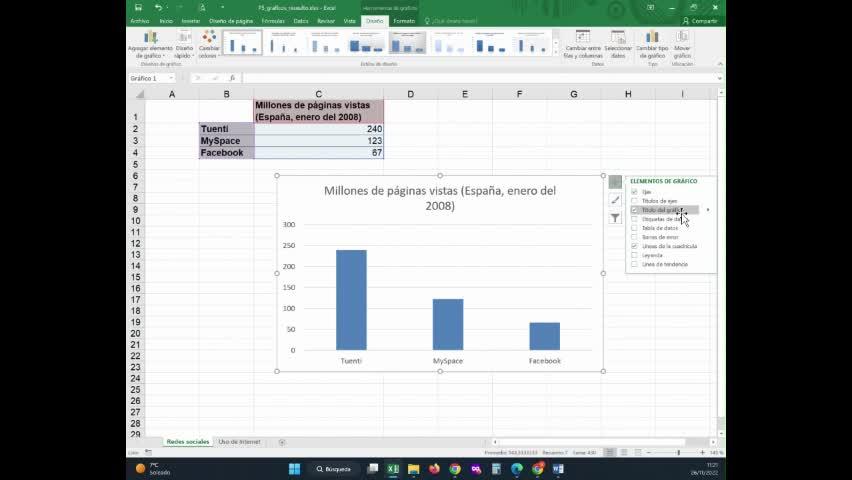This screenshot has height=480, width=852.
Task: Open the chart styles paintbrush button
Action: pos(615,200)
